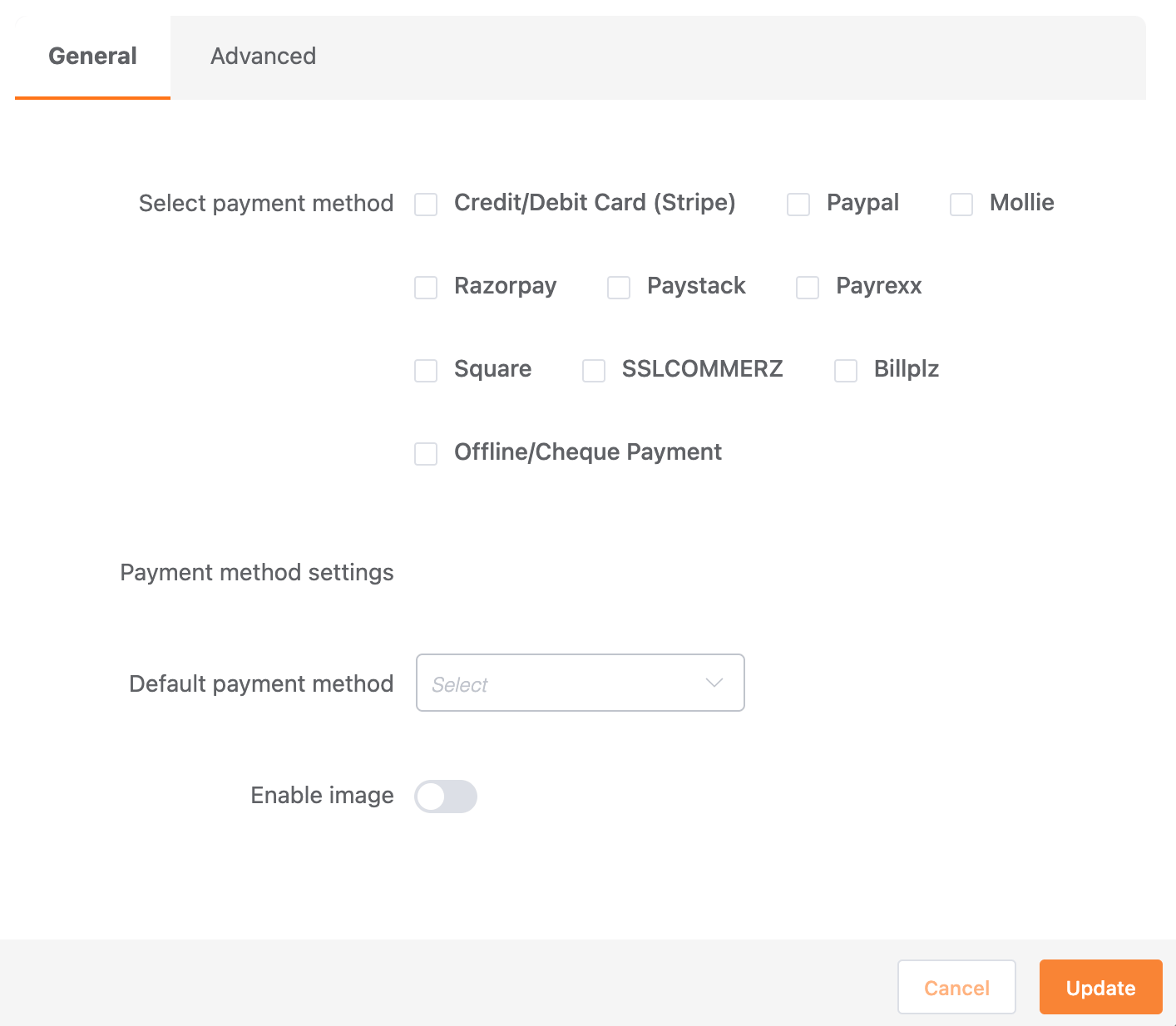Viewport: 1176px width, 1026px height.
Task: Enable the Razorpay checkbox
Action: (x=426, y=288)
